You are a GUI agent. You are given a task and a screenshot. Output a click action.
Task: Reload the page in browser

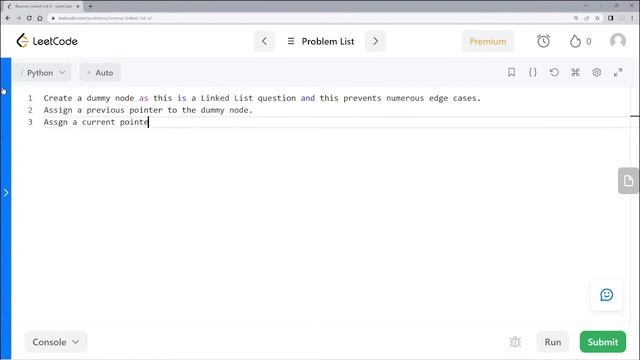click(x=29, y=18)
